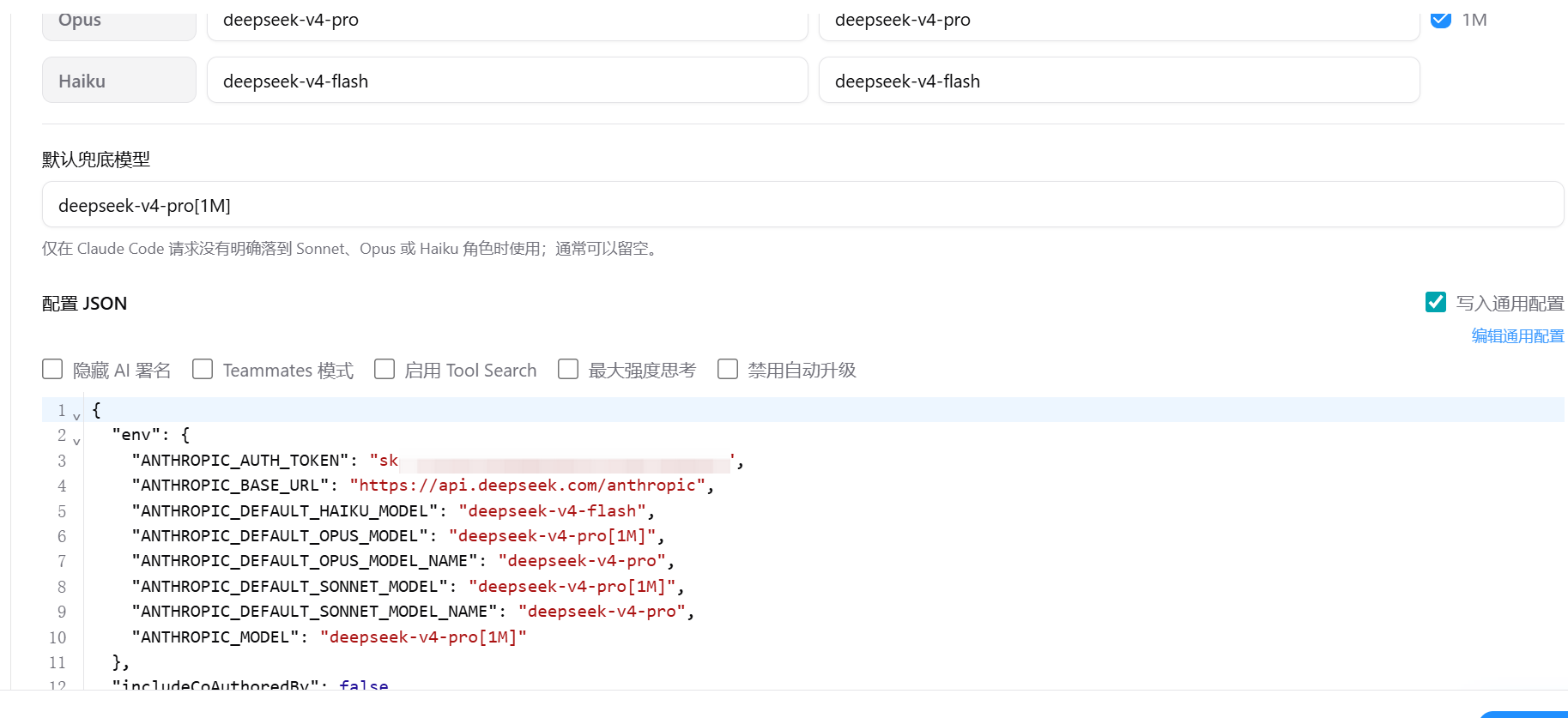Viewport: 1568px width, 718px height.
Task: Click the value of ANTHROPIC_DEFAULT_SONNET_MODEL on line 8
Action: tap(572, 587)
